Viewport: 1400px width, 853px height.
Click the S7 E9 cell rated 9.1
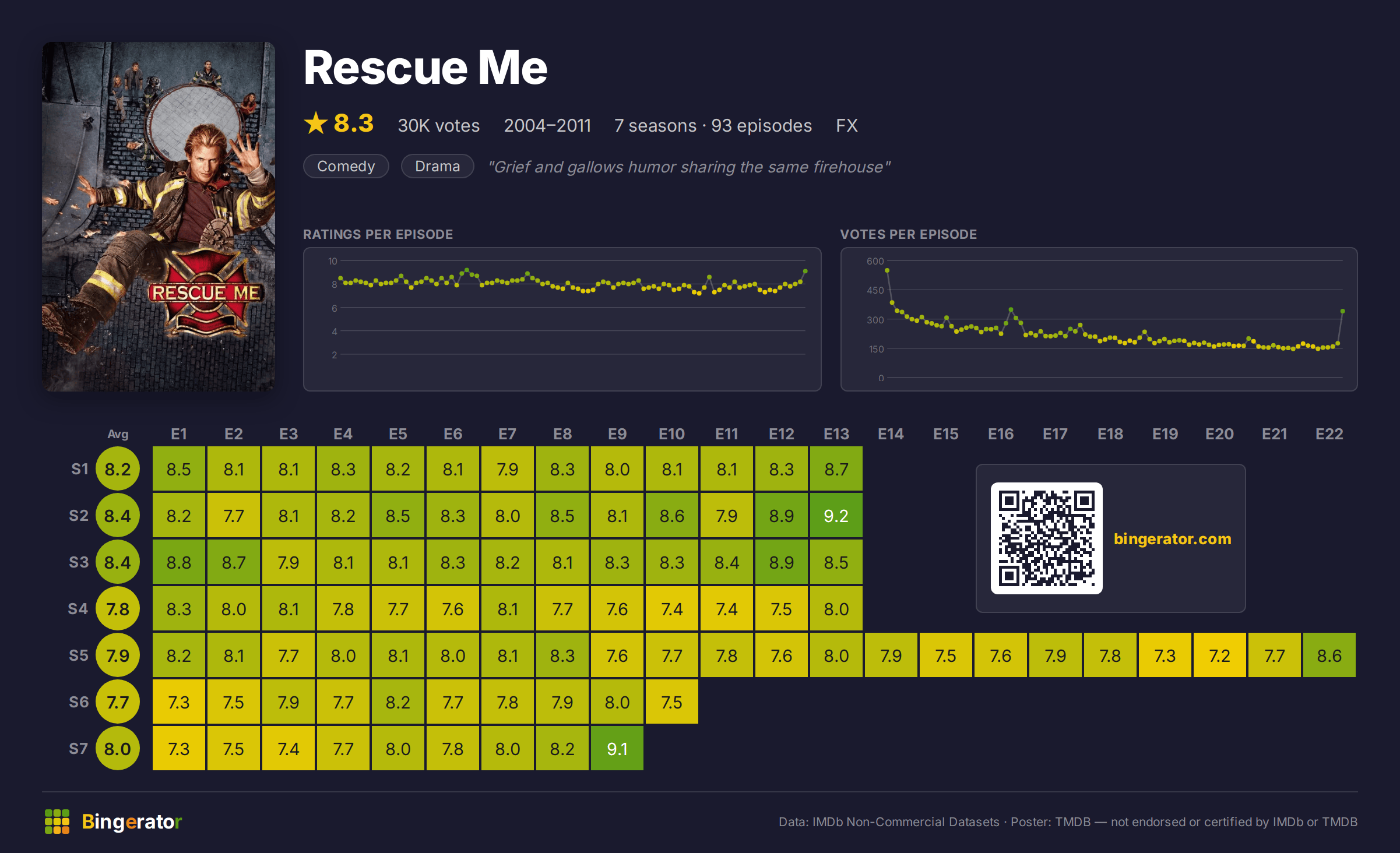[x=617, y=749]
